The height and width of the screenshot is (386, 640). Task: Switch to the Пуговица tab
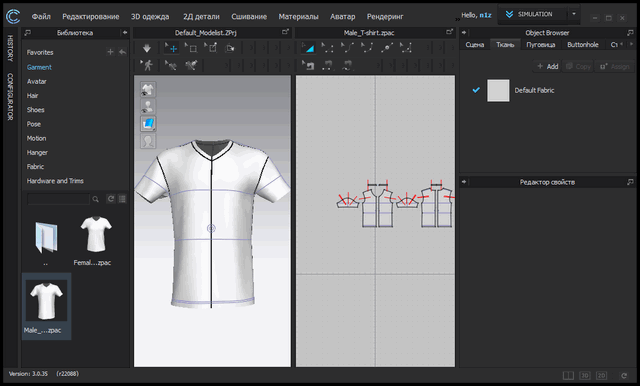click(x=540, y=44)
